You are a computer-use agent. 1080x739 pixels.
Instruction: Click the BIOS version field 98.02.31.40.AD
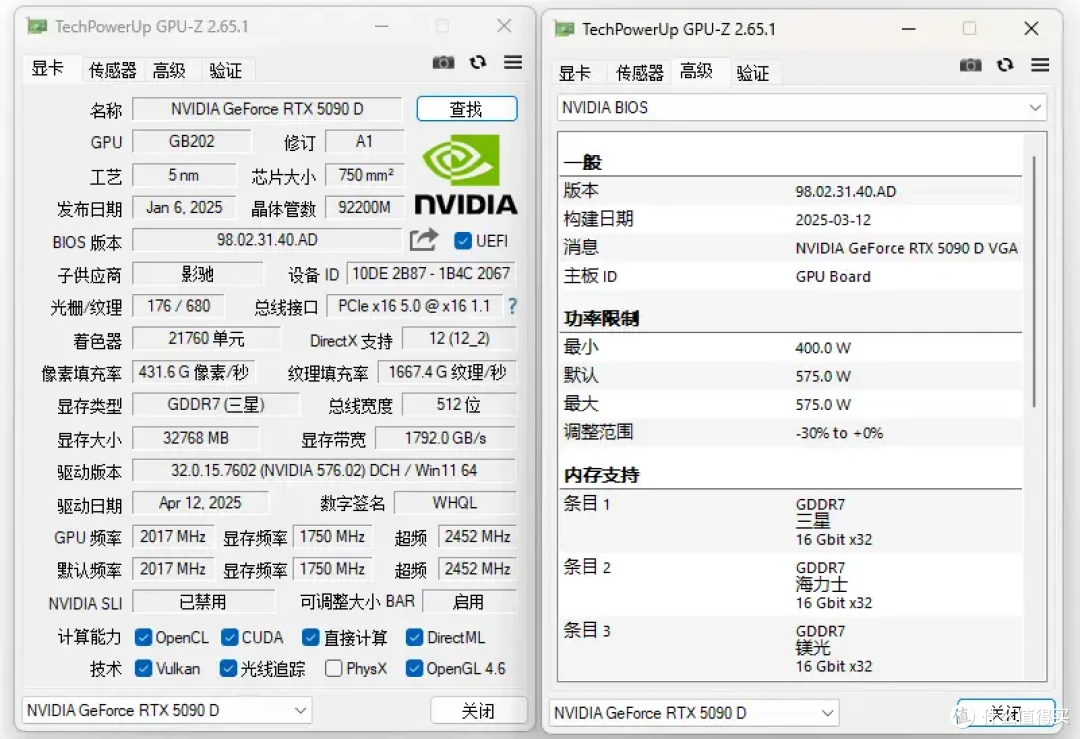267,240
